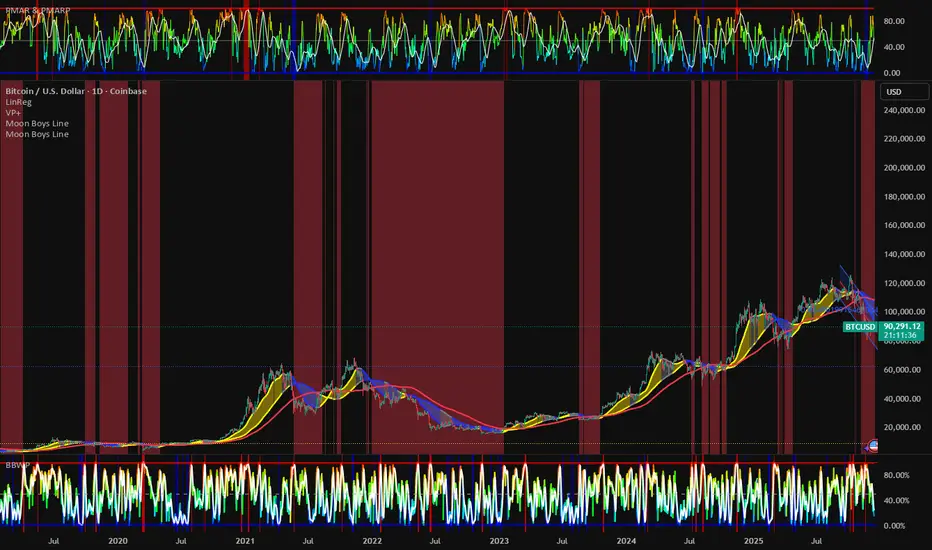This screenshot has height=550, width=932.
Task: Select the second Moon Boys Line legend entry
Action: tap(37, 134)
